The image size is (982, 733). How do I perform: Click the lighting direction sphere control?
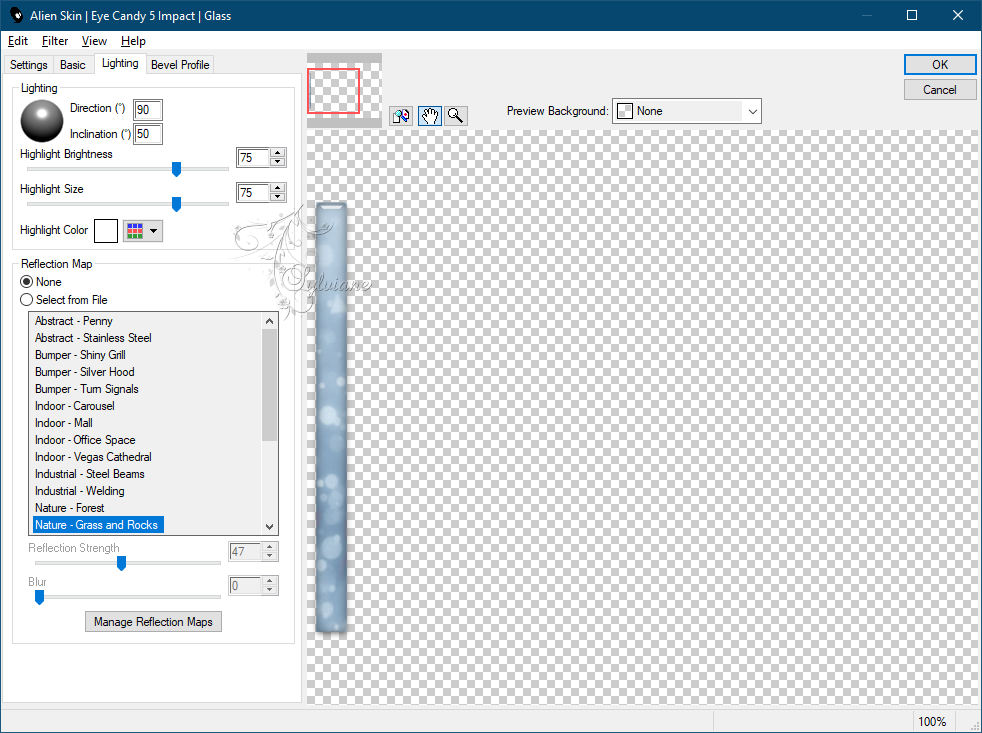coord(42,121)
